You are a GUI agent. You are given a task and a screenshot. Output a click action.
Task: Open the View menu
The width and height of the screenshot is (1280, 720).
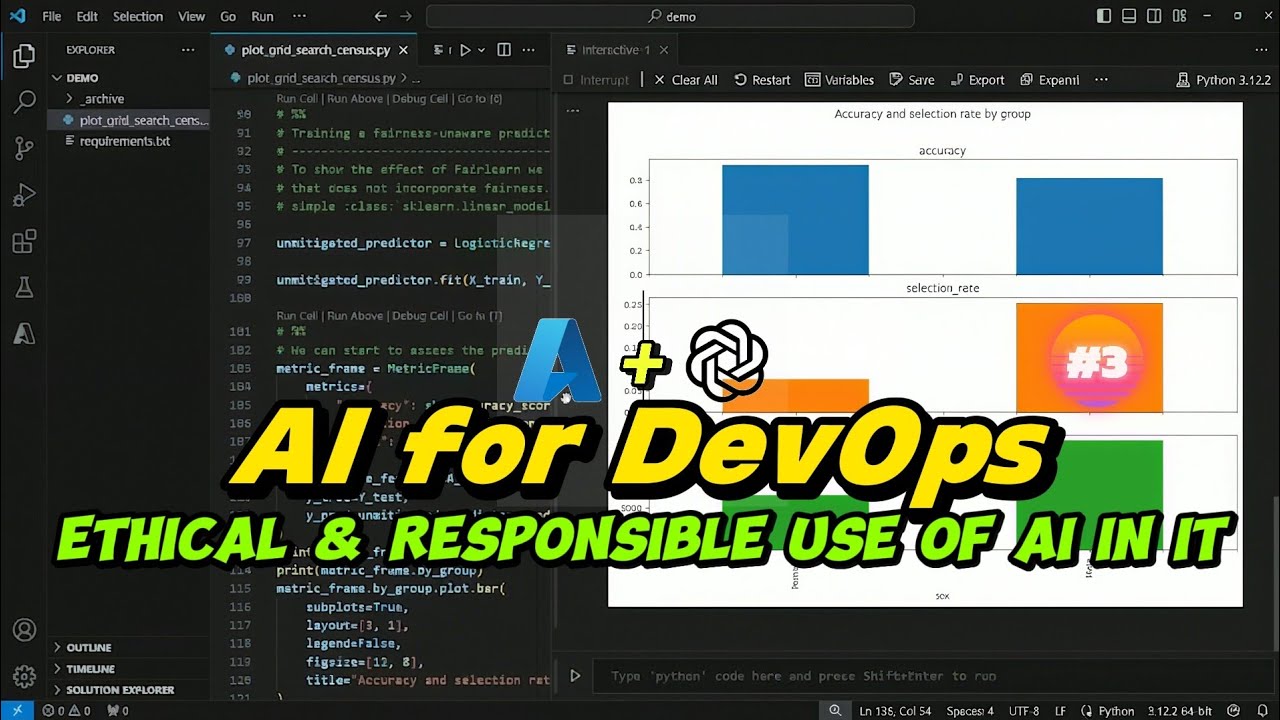pos(192,16)
